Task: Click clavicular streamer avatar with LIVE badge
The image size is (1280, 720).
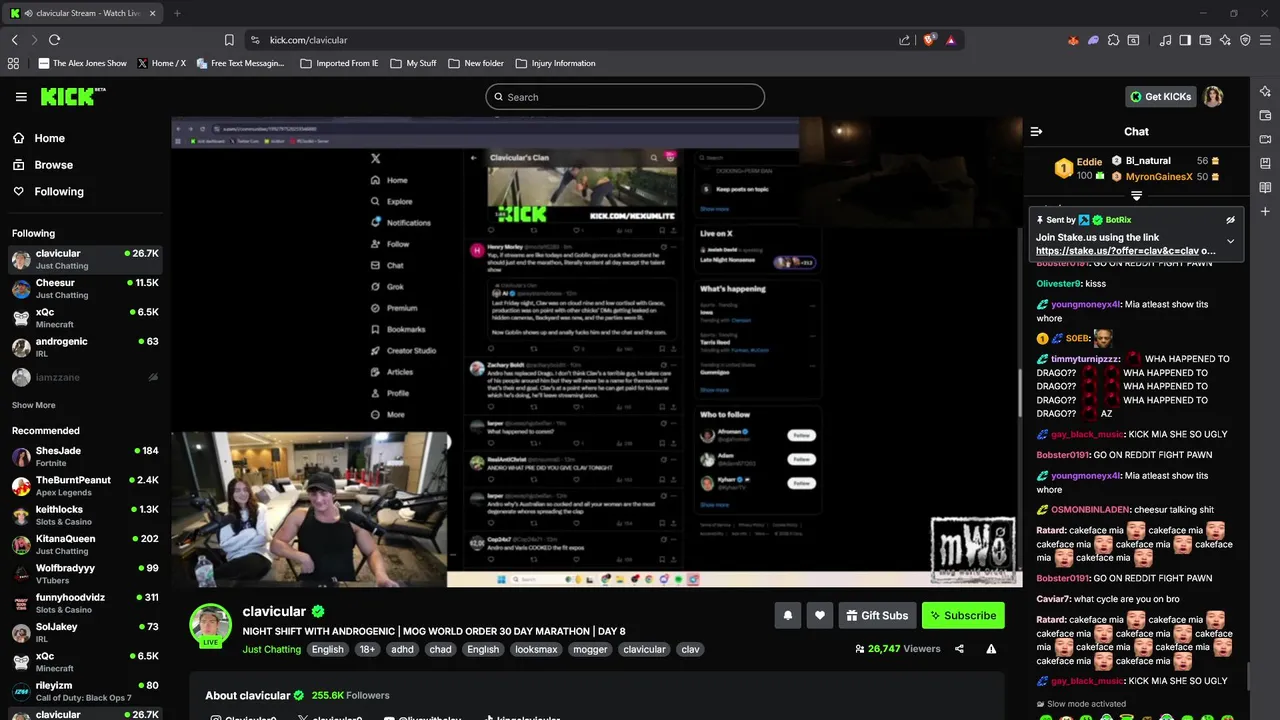Action: (x=210, y=625)
